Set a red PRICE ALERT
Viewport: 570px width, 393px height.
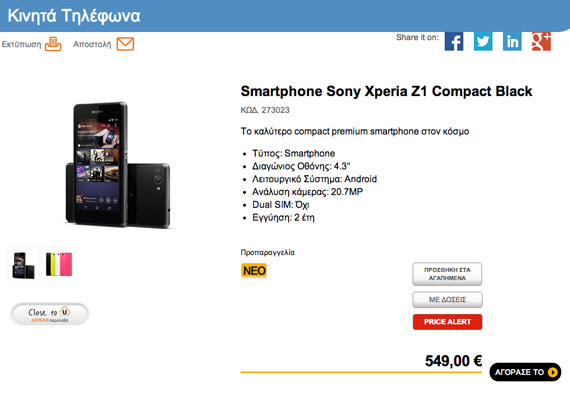click(x=447, y=322)
